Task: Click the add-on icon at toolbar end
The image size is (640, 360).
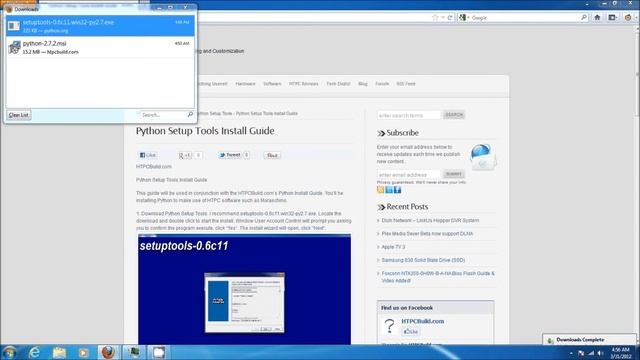Action: click(x=628, y=18)
